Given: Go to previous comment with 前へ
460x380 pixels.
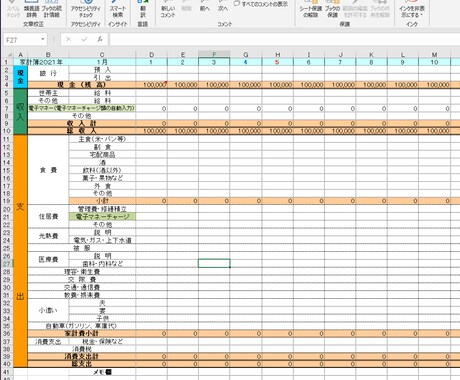Looking at the screenshot, I should [204, 7].
